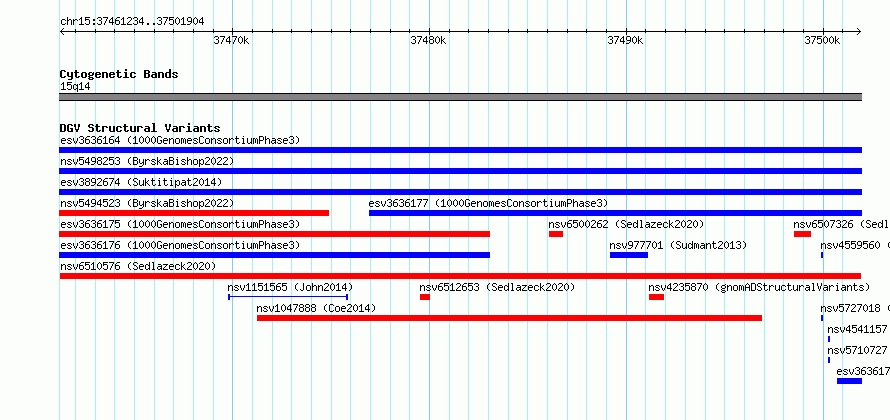Click the chr15:37461234..37501904 coordinates text
890x420 pixels.
coord(132,22)
